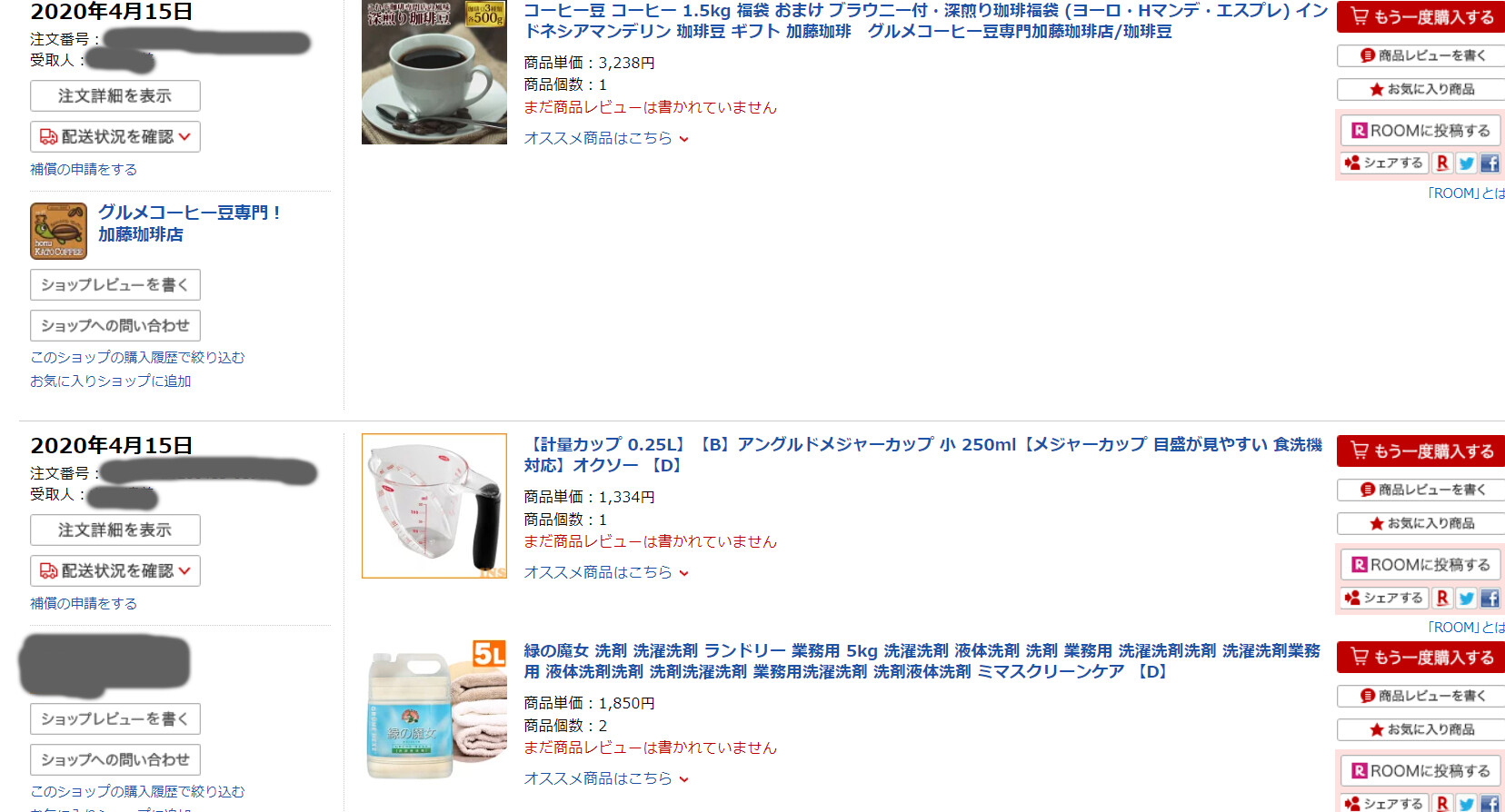Click Rakuten R share icon for measuring cup

(1442, 598)
